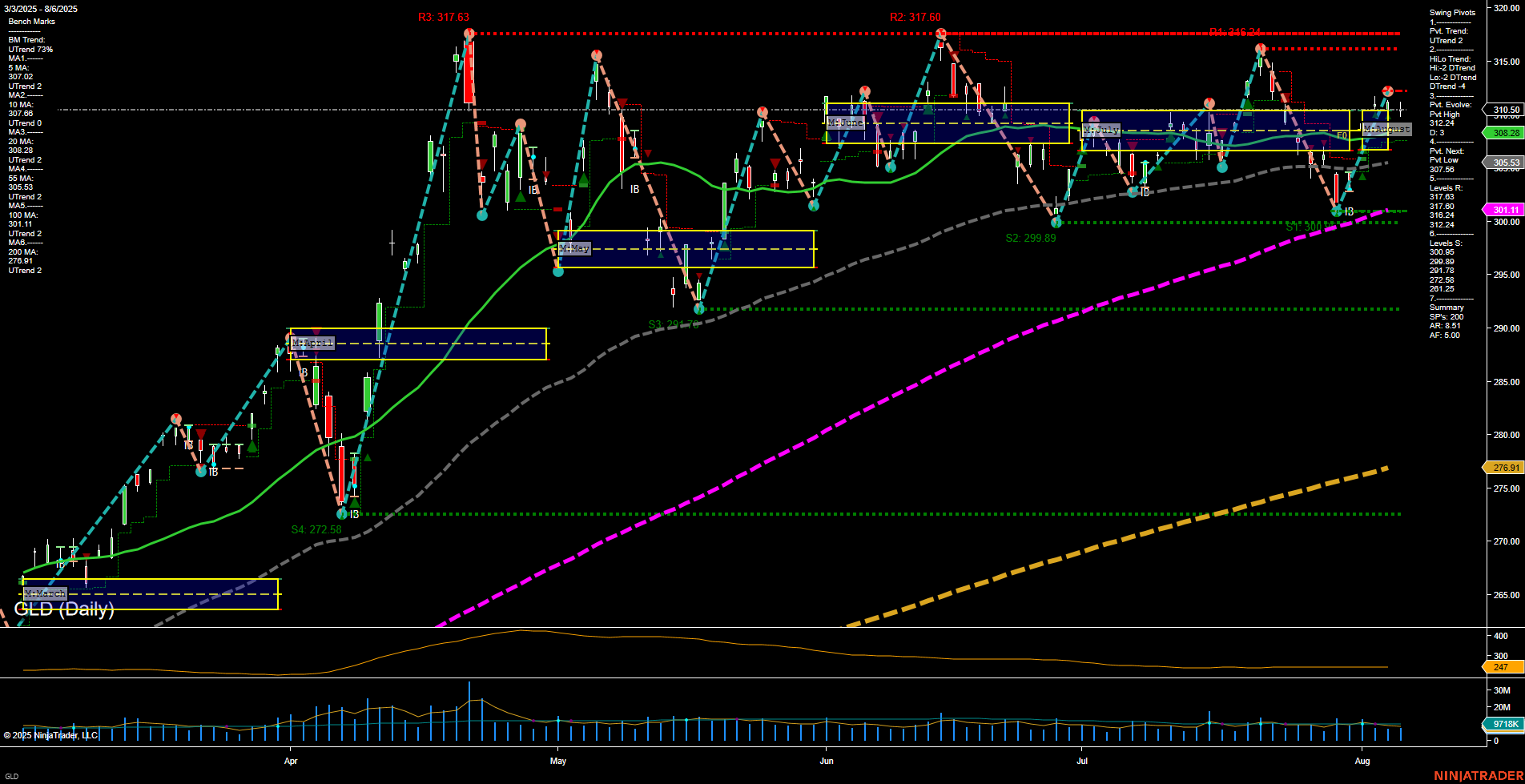Click the Summary SP's: 200 readout
The height and width of the screenshot is (784, 1525).
[x=1447, y=312]
